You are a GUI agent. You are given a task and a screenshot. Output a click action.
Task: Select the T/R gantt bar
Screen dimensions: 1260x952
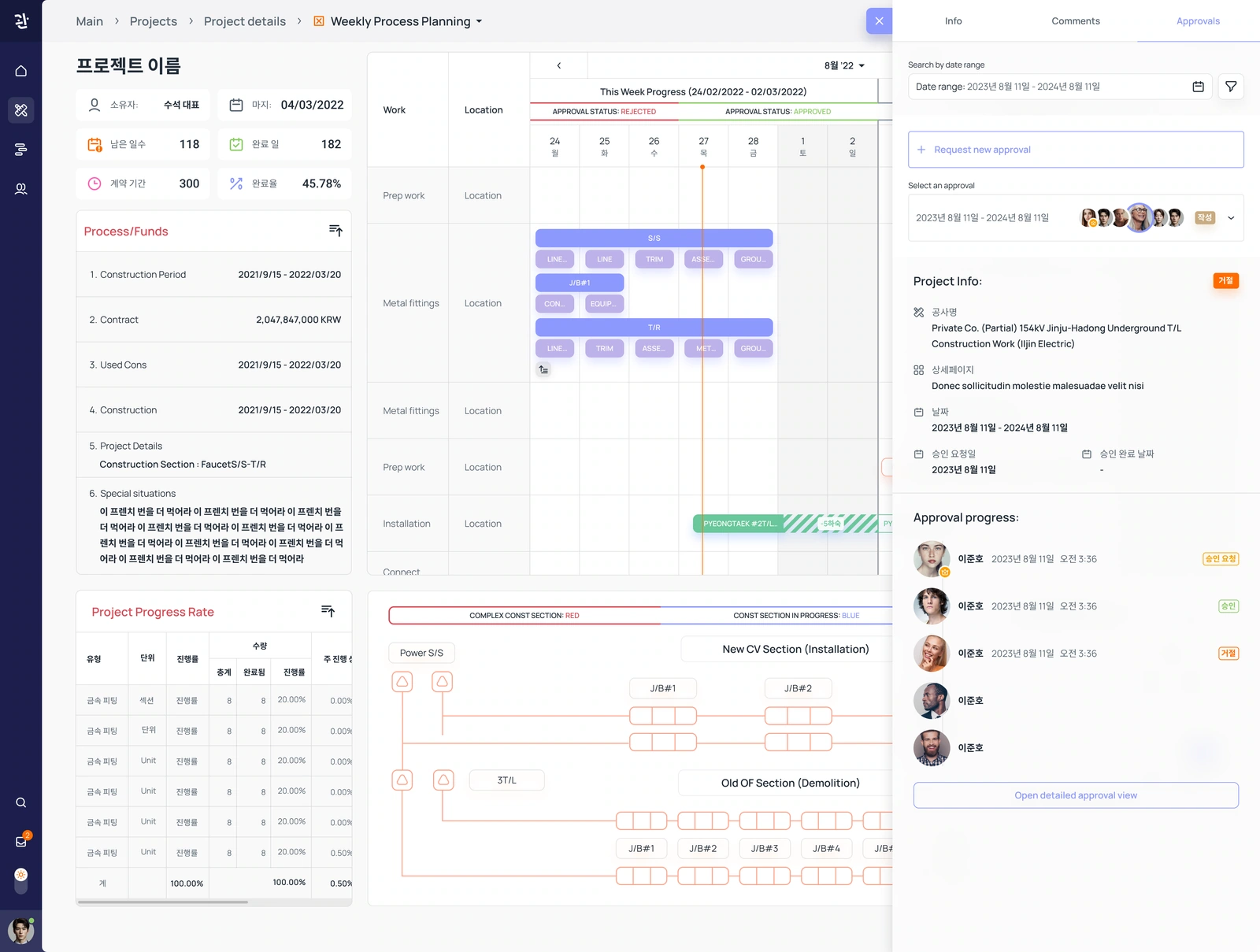pyautogui.click(x=654, y=327)
